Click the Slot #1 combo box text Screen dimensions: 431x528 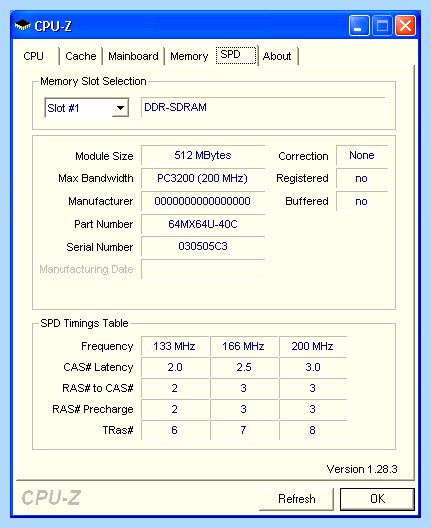(x=63, y=108)
